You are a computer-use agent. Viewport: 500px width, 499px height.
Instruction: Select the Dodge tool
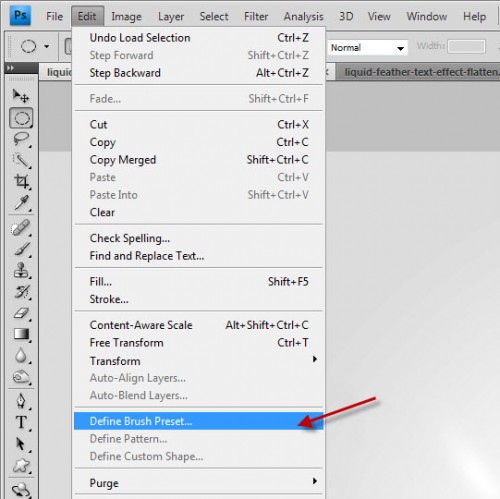tap(21, 377)
